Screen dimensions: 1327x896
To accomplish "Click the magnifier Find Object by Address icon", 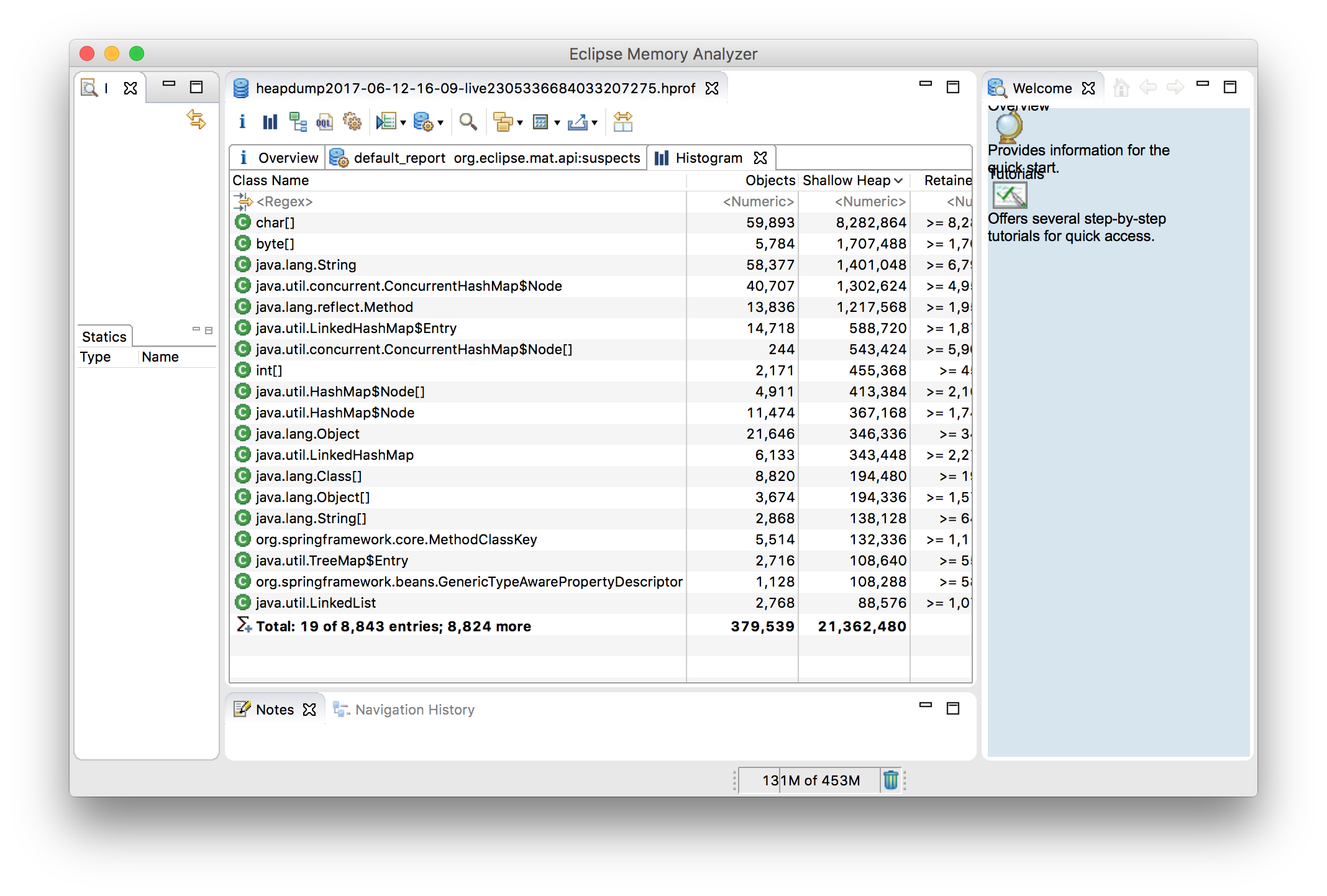I will 468,122.
